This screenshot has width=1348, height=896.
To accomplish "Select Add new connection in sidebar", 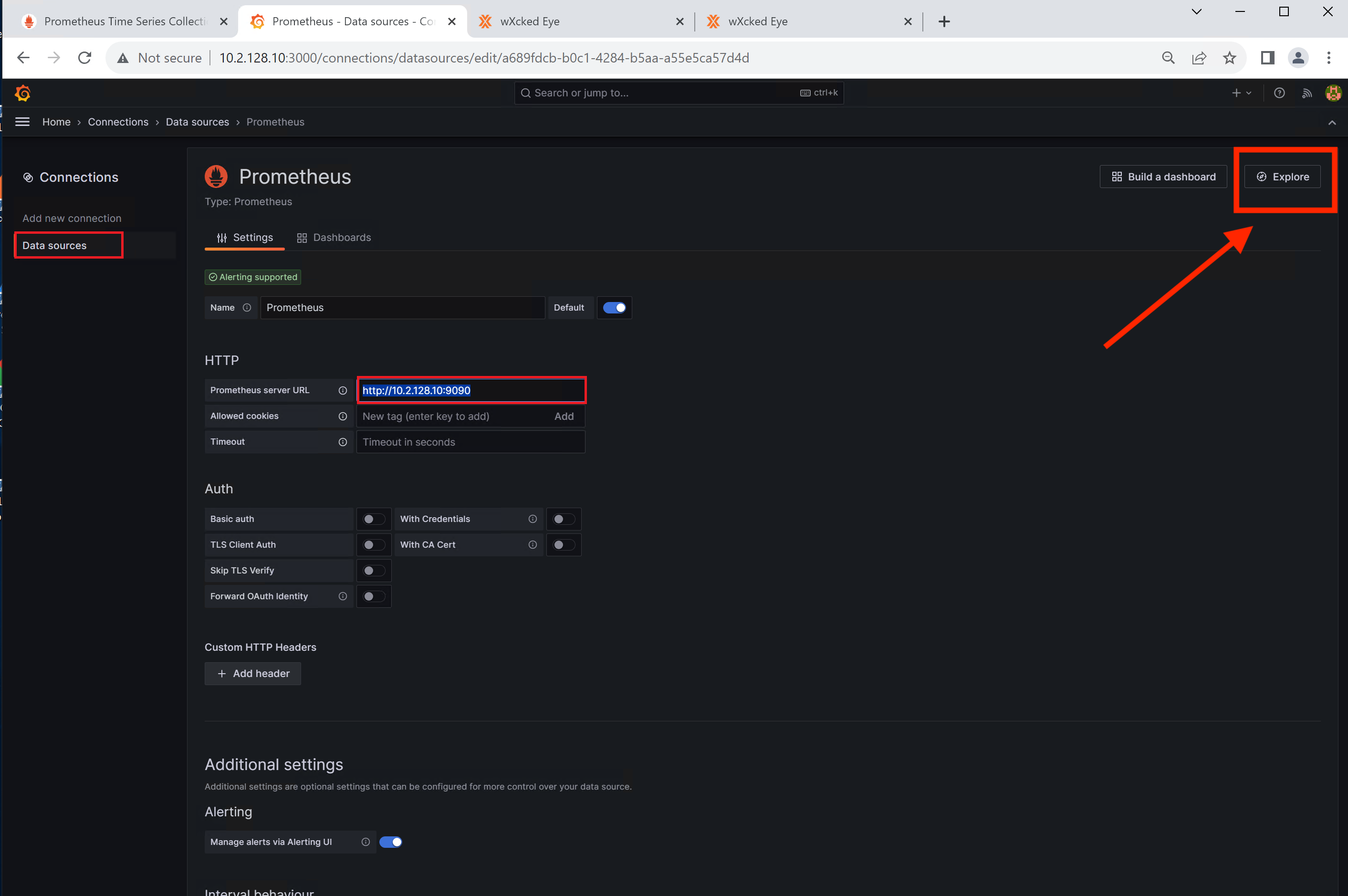I will pos(72,219).
